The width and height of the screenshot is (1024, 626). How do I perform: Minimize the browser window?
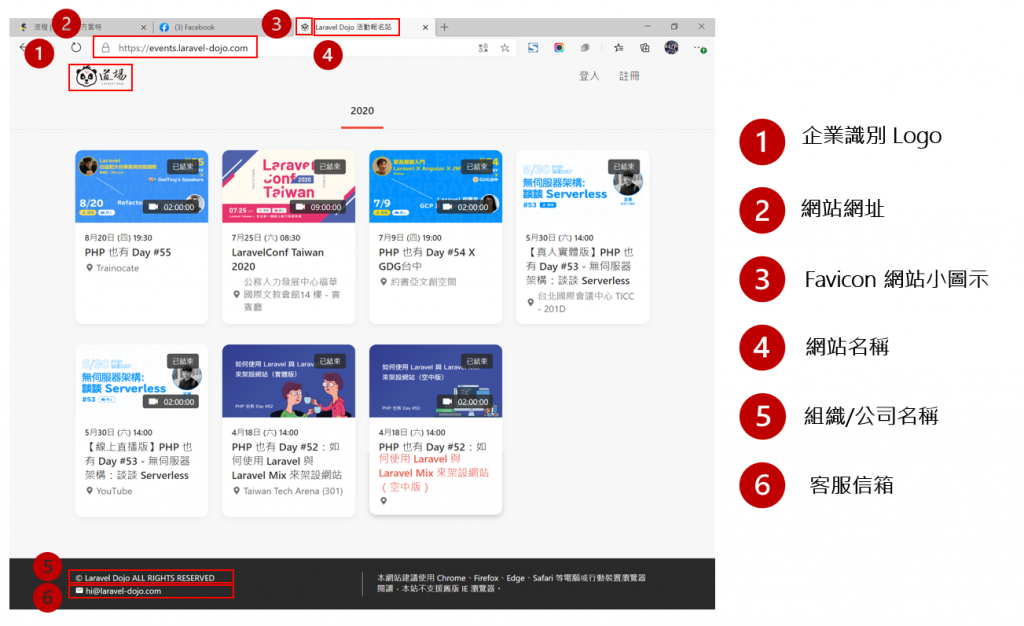(647, 27)
